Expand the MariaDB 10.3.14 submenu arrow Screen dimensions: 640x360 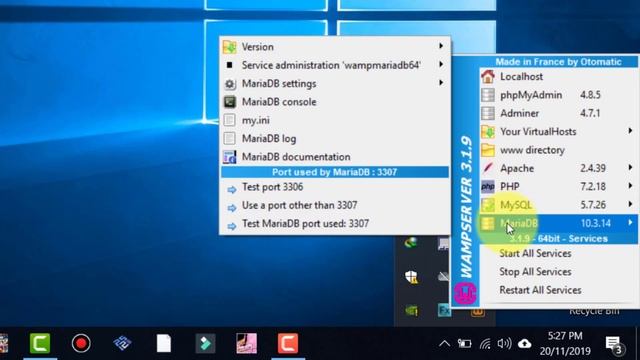click(x=630, y=222)
